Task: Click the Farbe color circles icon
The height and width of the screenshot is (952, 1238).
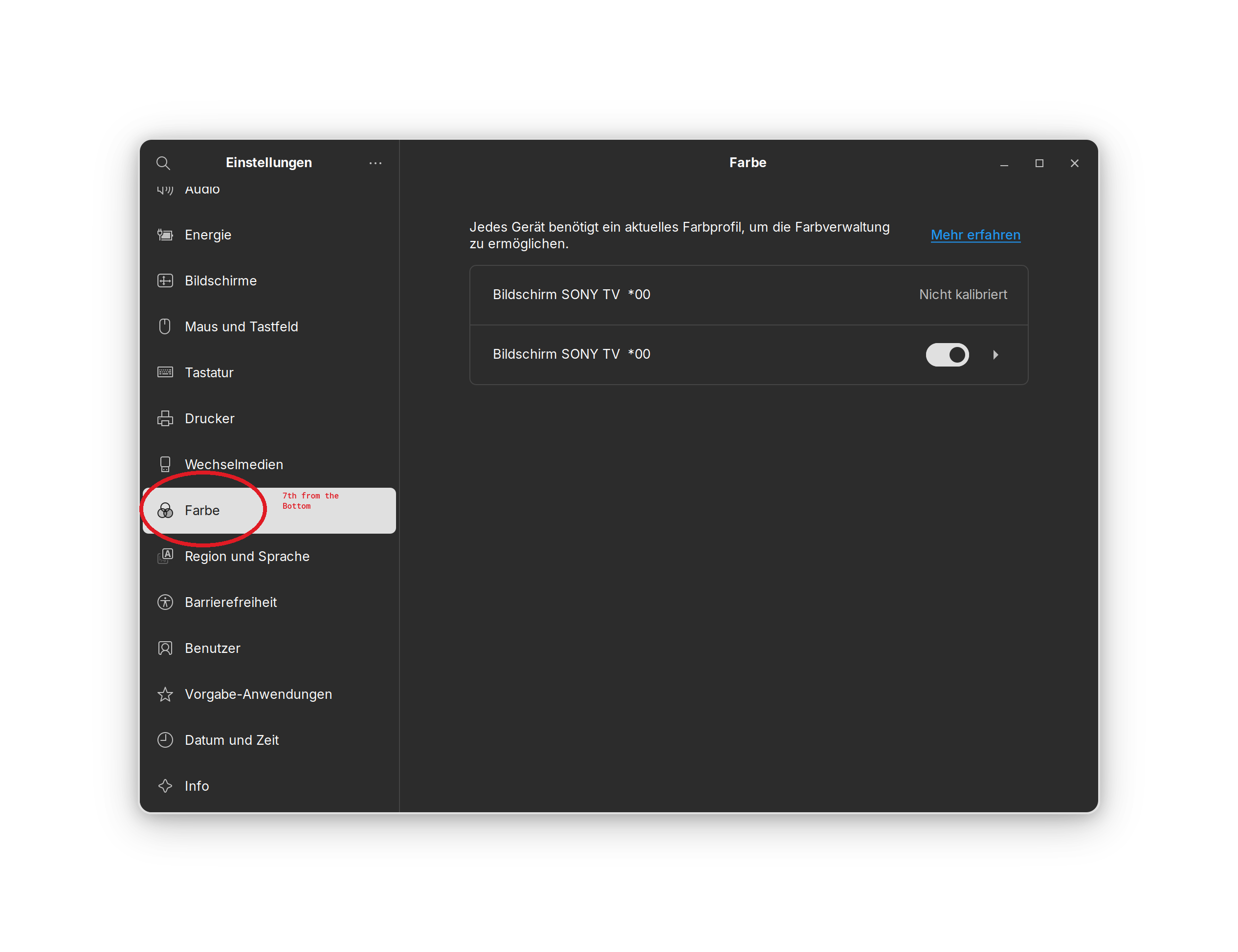Action: coord(165,511)
